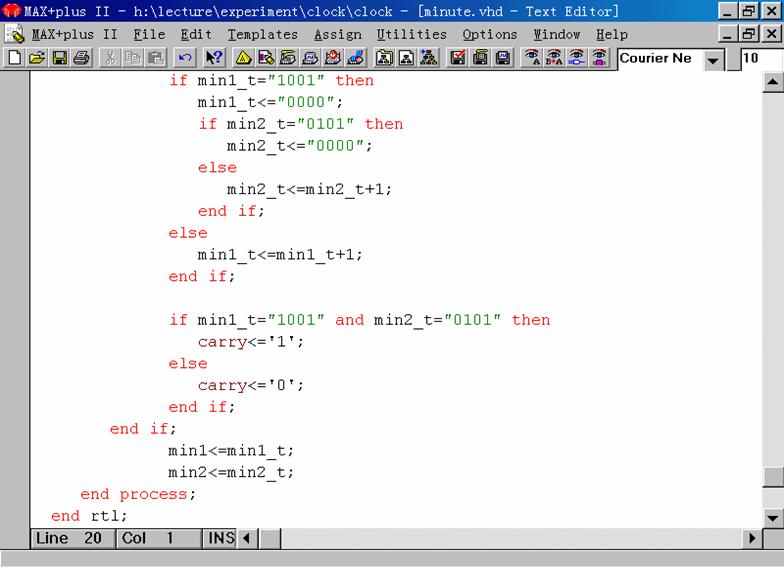Viewport: 784px width, 568px height.
Task: Click the vertical scrollbar thumb
Action: tap(772, 476)
